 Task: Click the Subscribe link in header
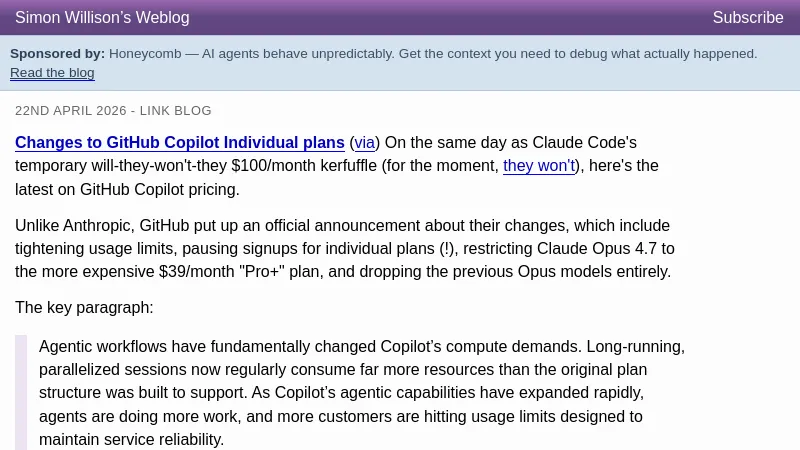[x=747, y=17]
